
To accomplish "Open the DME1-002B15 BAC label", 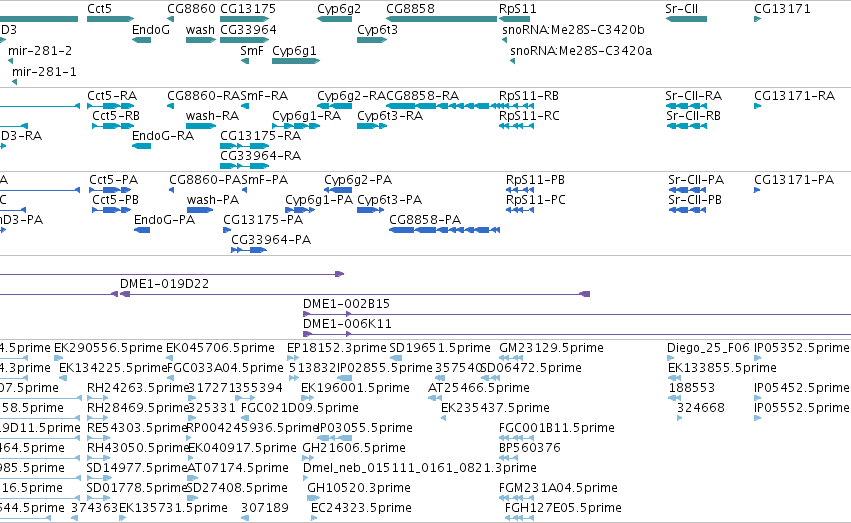I will pos(346,304).
